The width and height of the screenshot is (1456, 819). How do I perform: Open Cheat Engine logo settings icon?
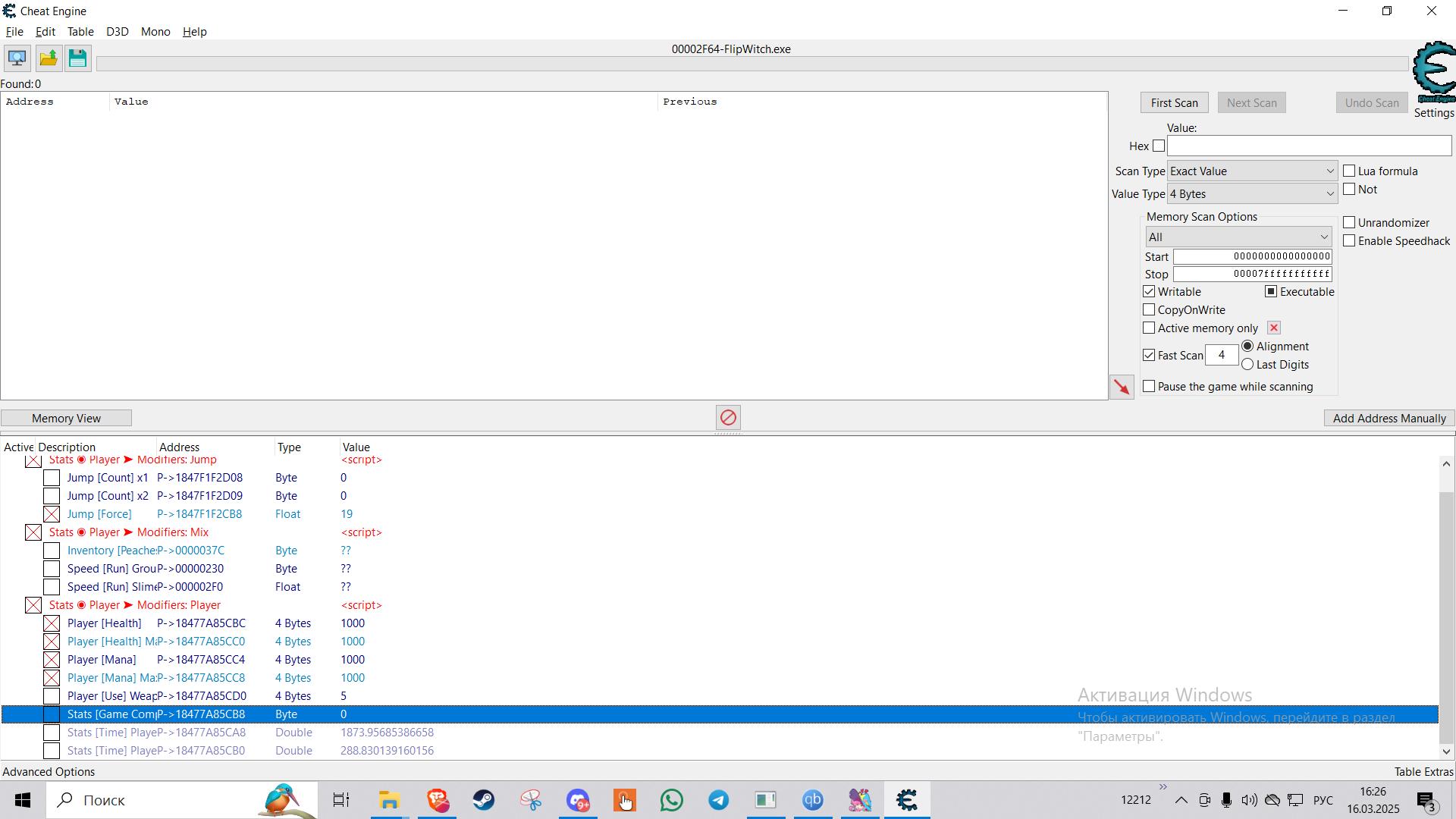coord(1433,72)
